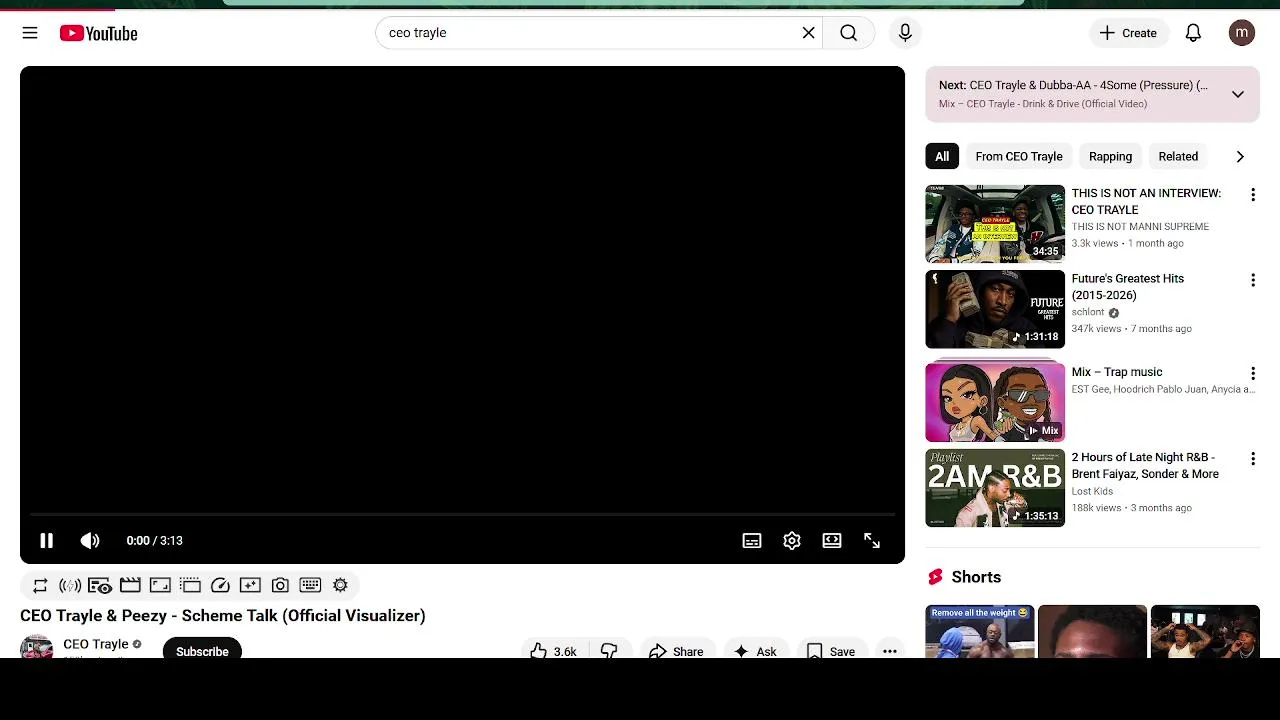1280x720 pixels.
Task: Open the schlont channel name
Action: click(x=1087, y=312)
